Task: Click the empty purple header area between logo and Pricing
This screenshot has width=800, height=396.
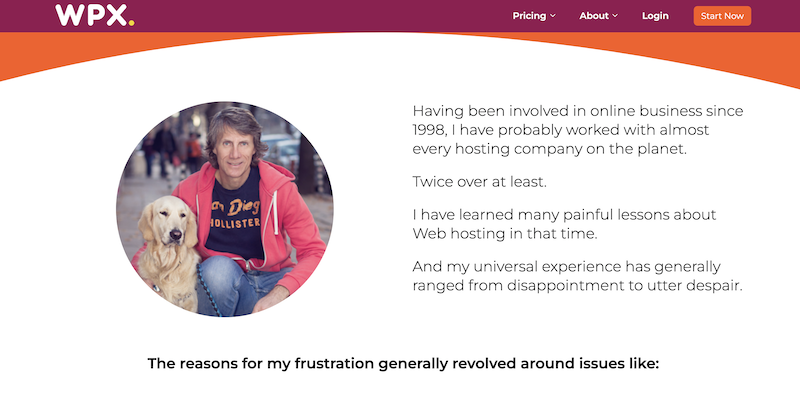Action: tap(321, 16)
